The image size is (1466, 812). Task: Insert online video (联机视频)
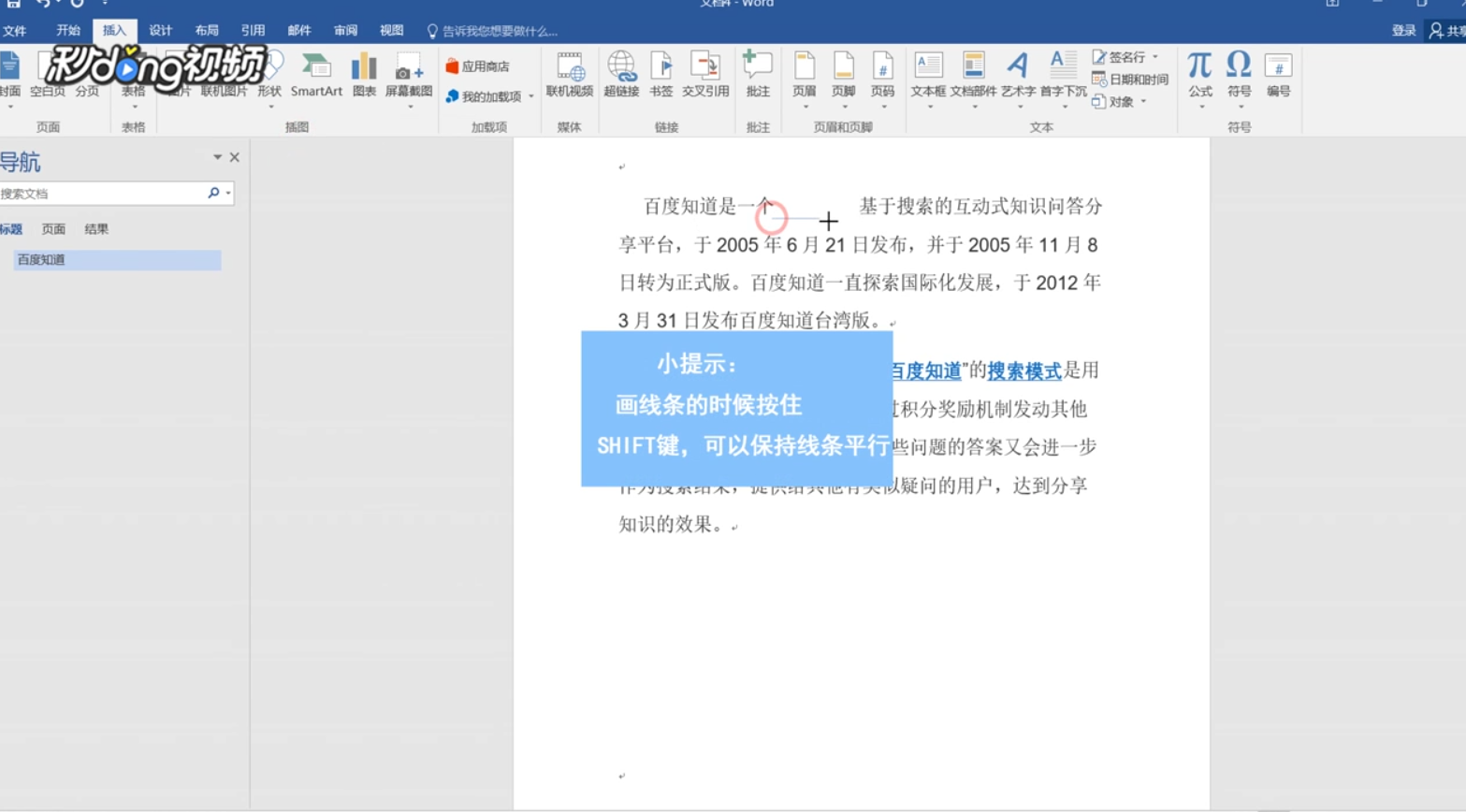tap(570, 76)
